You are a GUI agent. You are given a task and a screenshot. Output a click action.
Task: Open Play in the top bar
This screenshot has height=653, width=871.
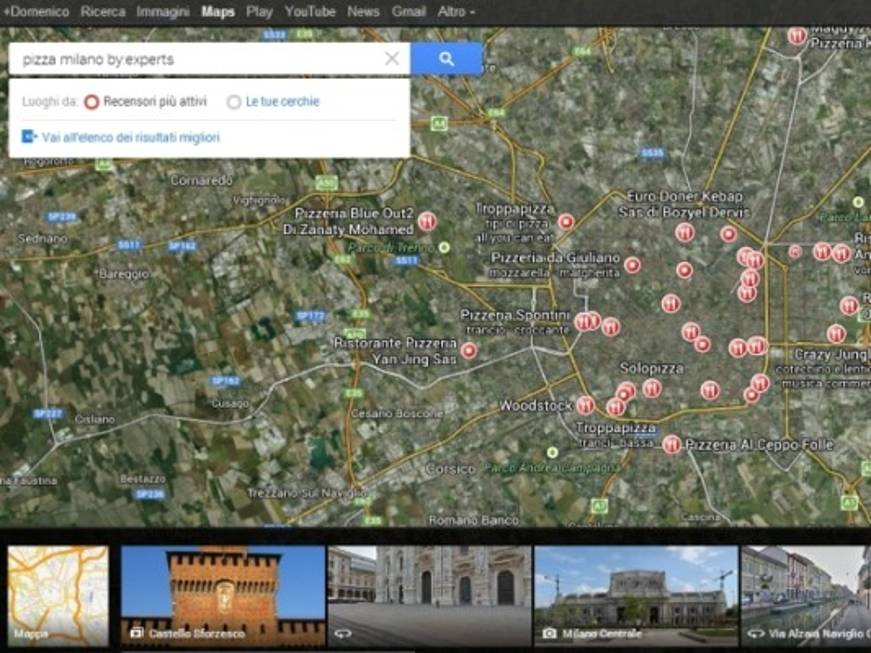tap(259, 12)
